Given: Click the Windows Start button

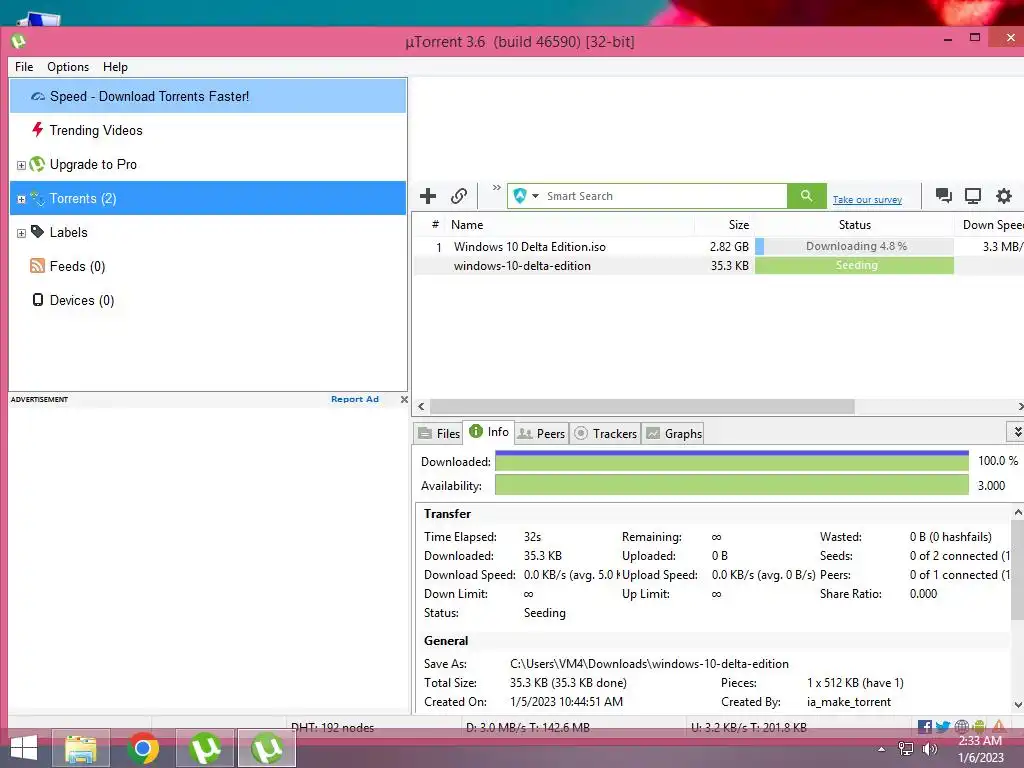Looking at the screenshot, I should click(24, 748).
